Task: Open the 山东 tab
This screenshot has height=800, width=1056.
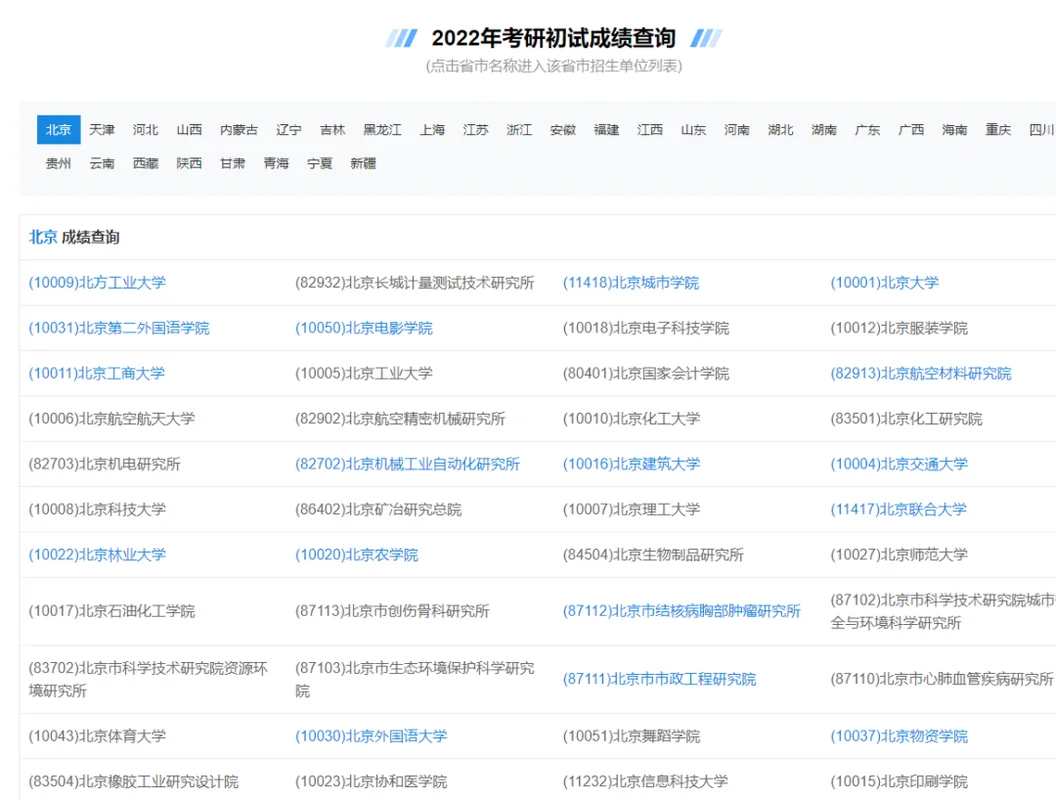Action: tap(694, 129)
